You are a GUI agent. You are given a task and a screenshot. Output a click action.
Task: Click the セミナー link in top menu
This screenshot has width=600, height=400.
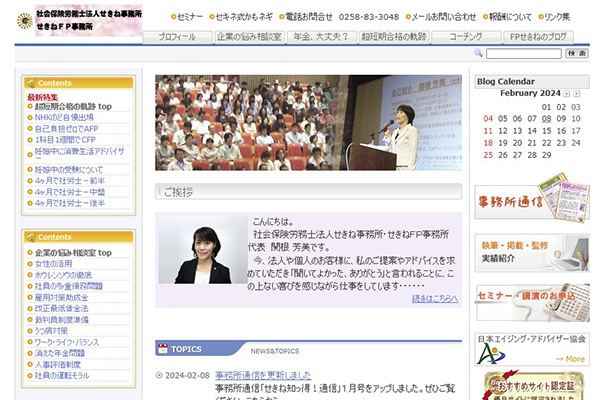click(x=189, y=17)
